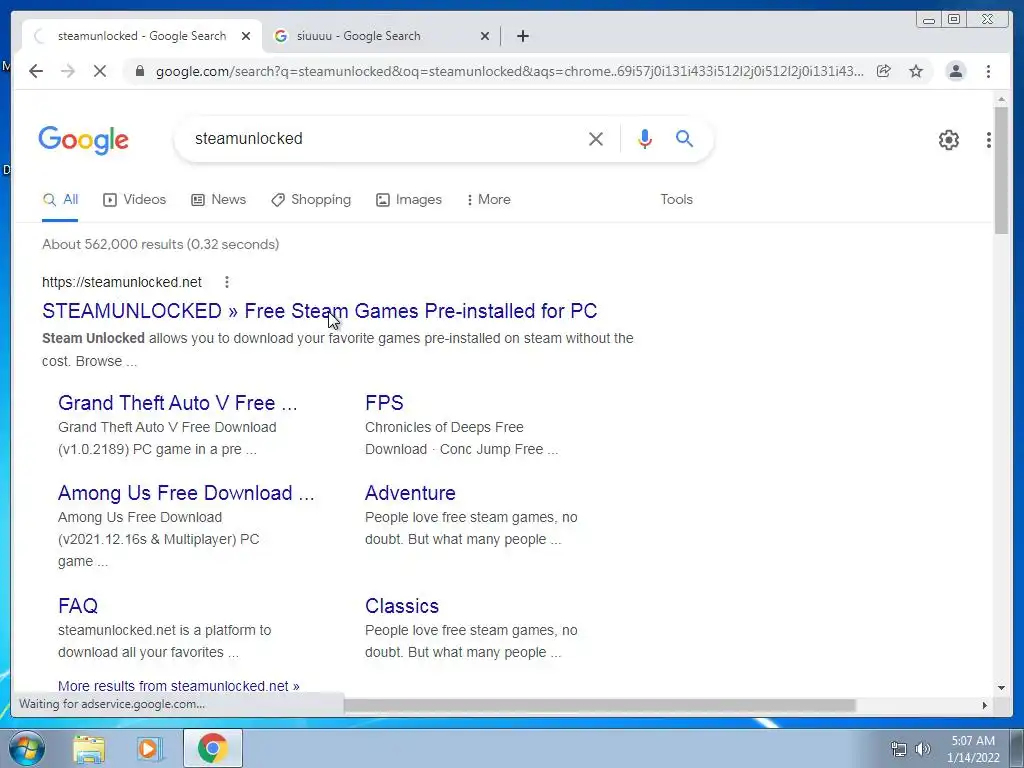Viewport: 1024px width, 768px height.
Task: Clear the search box with the X
Action: click(596, 139)
